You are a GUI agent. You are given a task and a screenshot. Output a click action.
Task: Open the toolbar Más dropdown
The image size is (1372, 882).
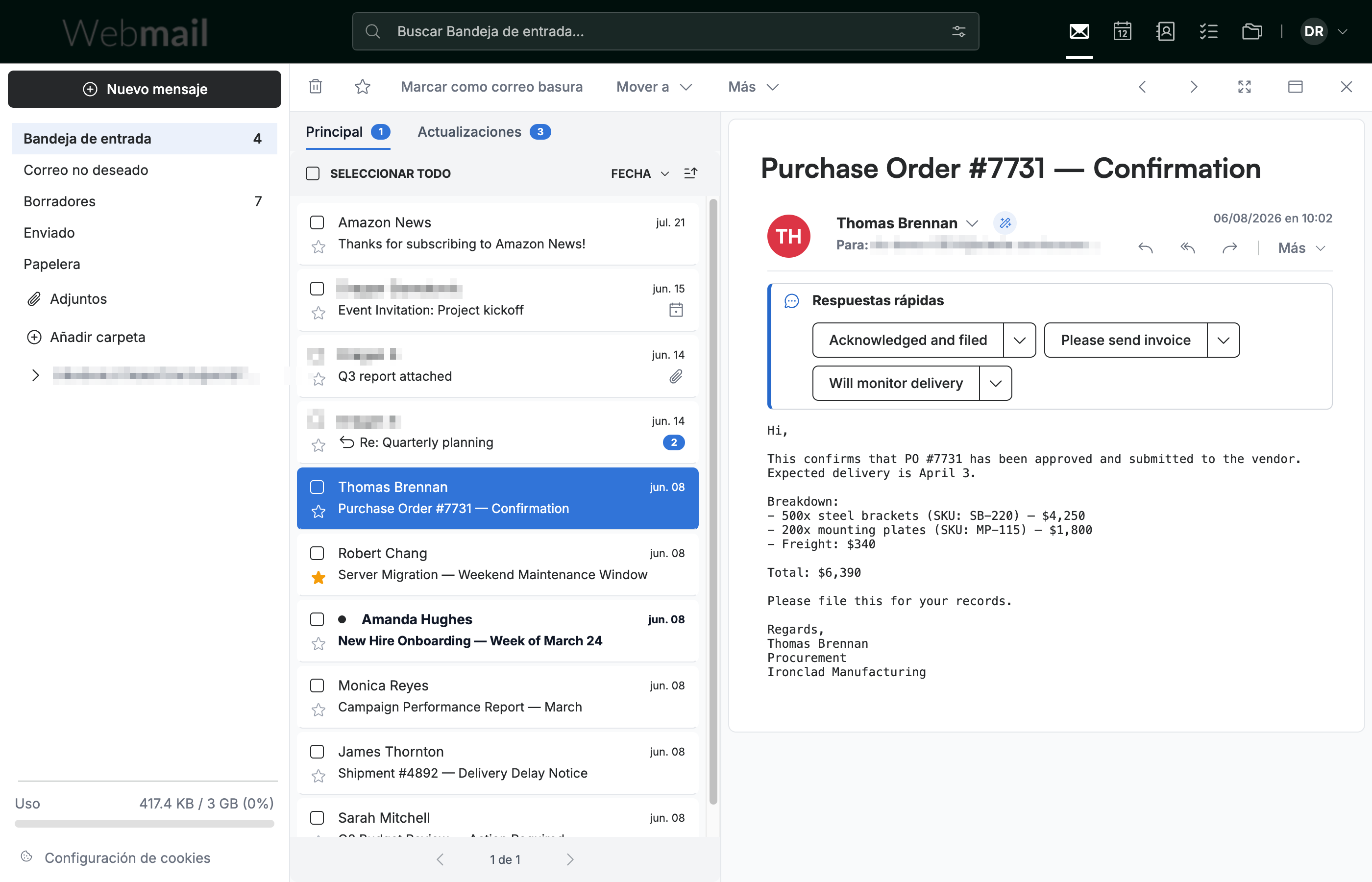753,86
